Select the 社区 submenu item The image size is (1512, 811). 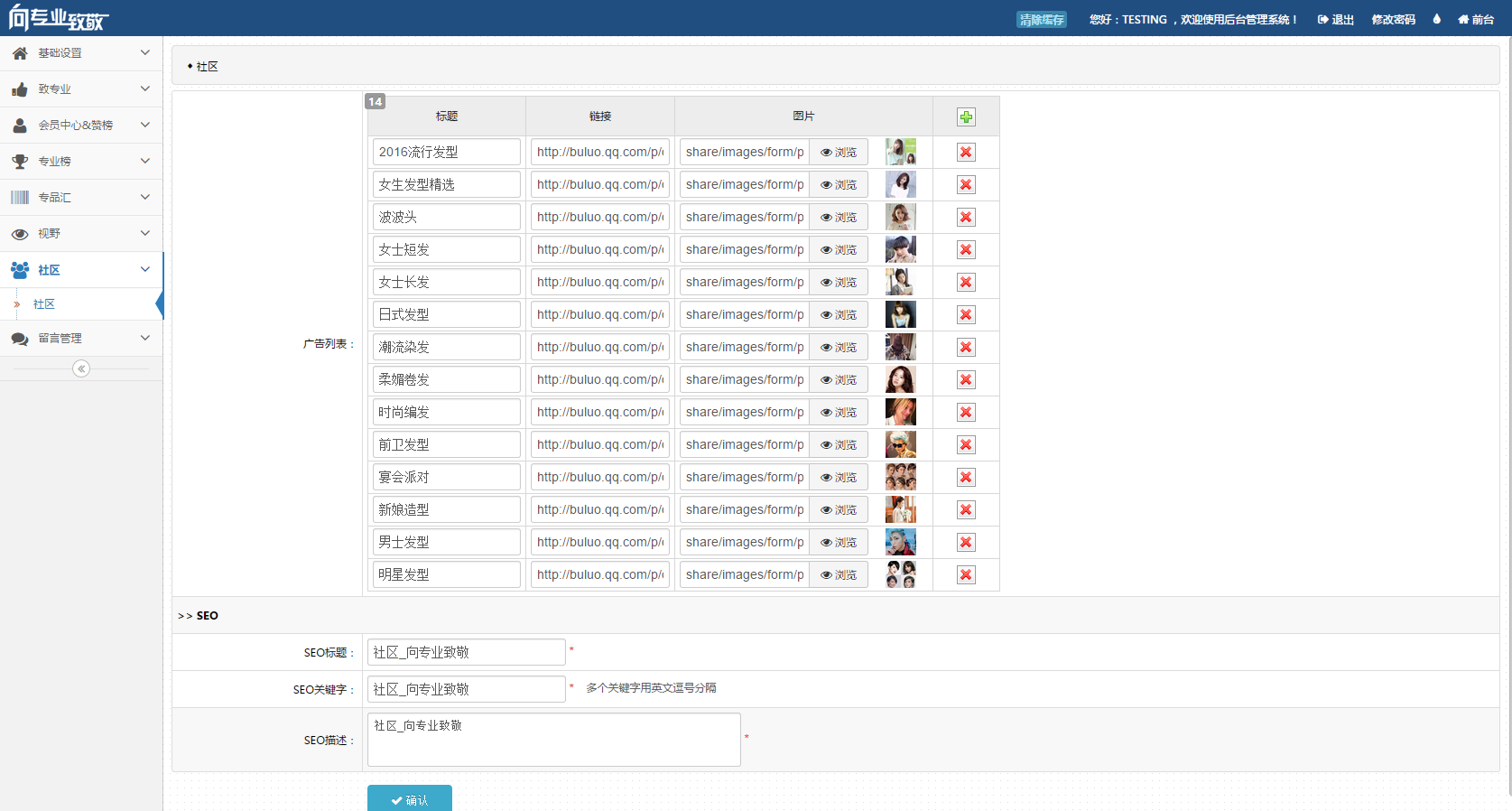pos(44,304)
